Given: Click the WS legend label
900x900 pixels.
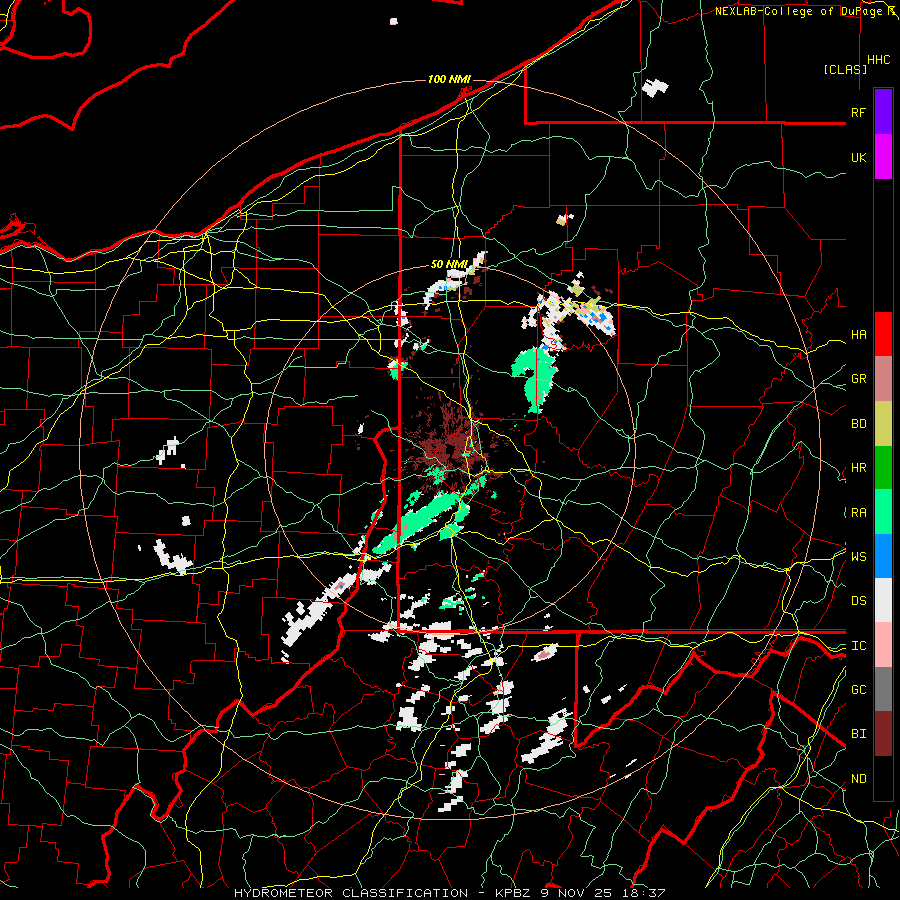Looking at the screenshot, I should pos(858,557).
